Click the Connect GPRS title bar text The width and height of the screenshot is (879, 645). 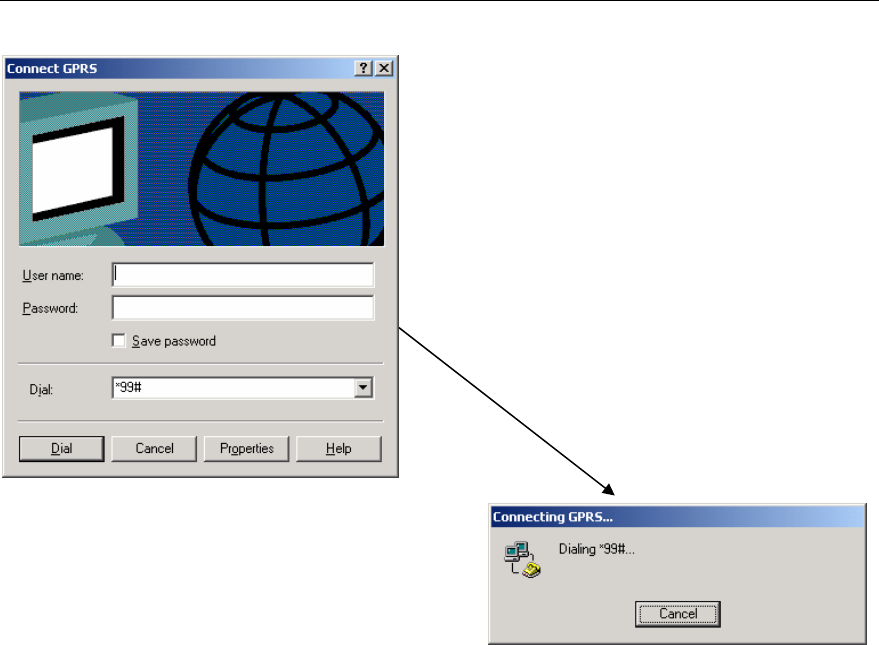[x=52, y=68]
